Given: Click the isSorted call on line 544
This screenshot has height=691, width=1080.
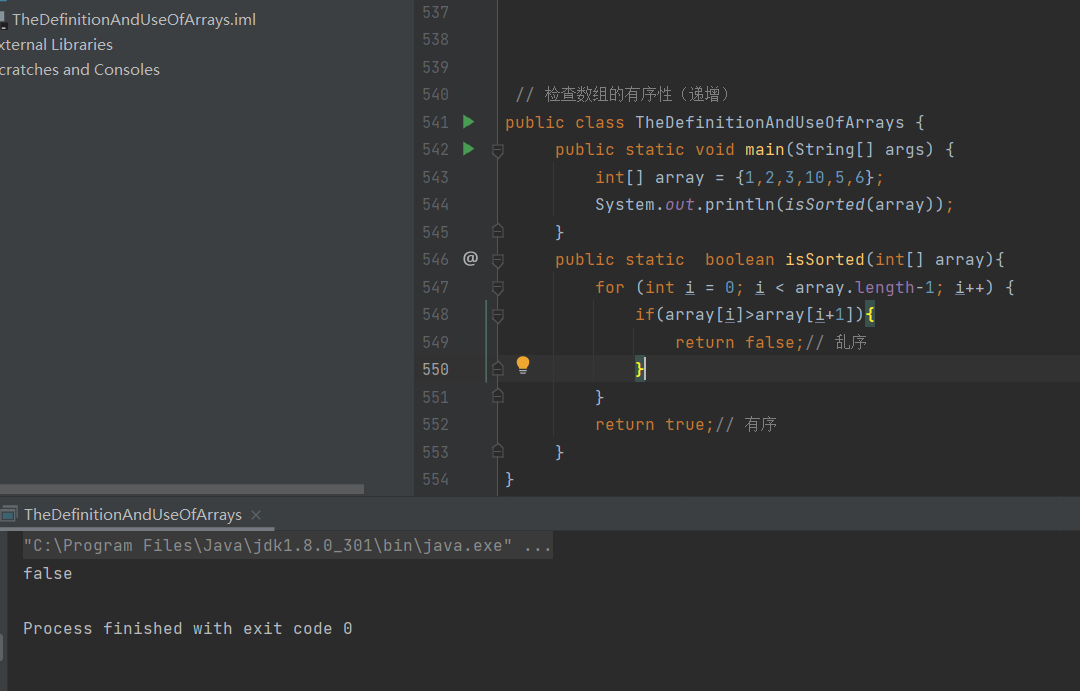Looking at the screenshot, I should [824, 205].
